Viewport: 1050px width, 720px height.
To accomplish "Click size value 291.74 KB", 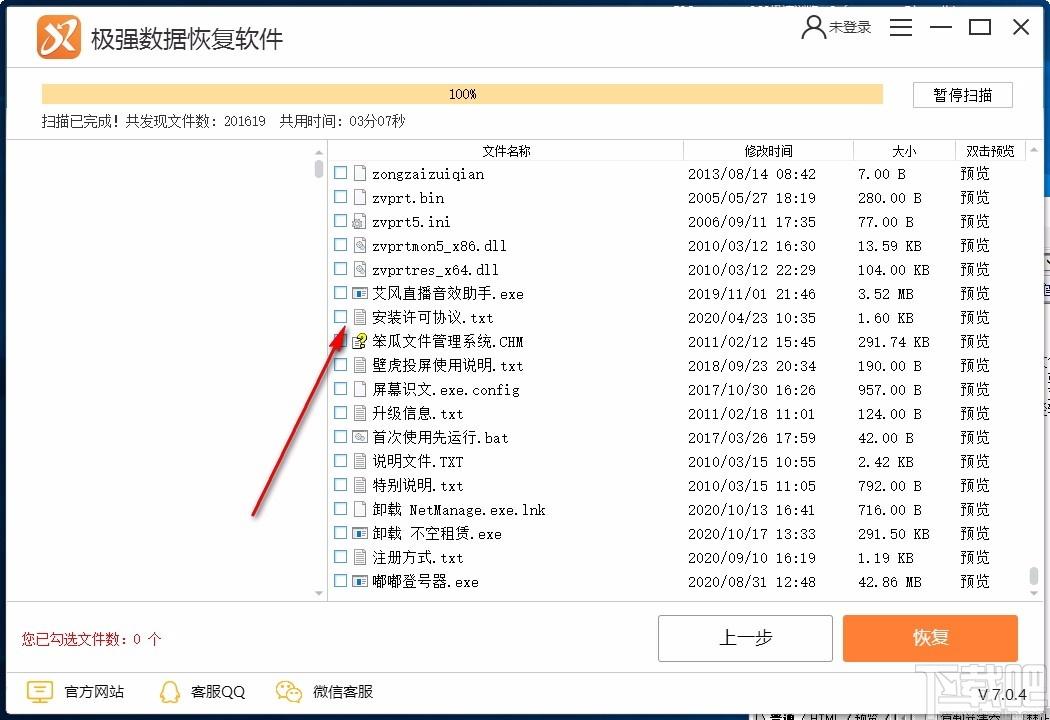I will pyautogui.click(x=893, y=342).
